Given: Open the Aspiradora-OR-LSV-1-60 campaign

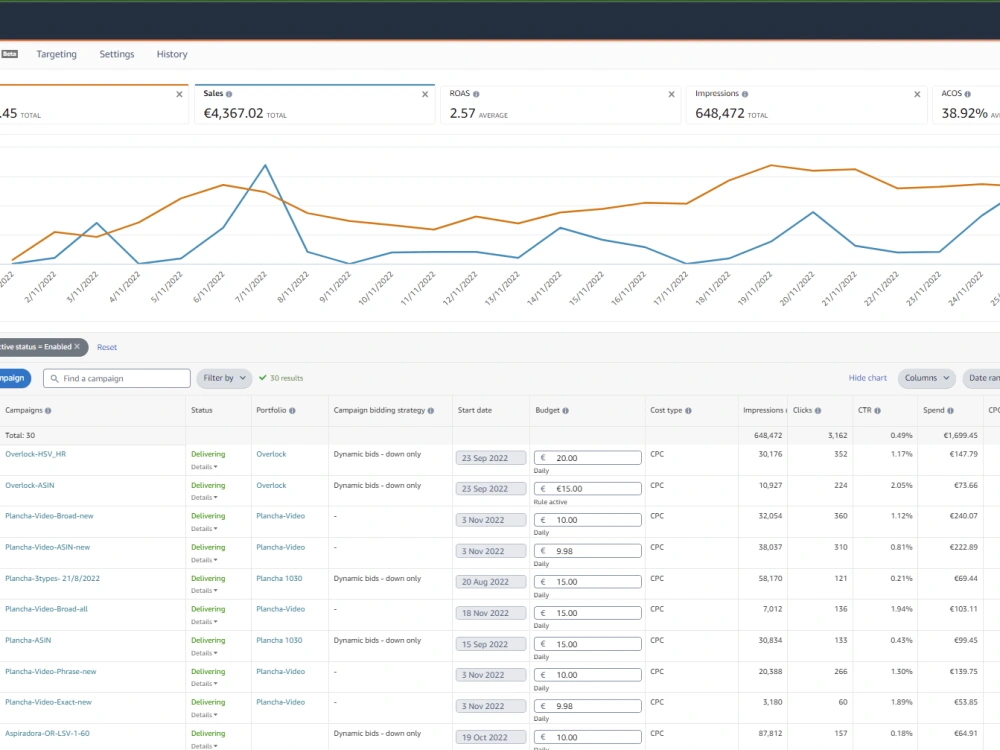Looking at the screenshot, I should pyautogui.click(x=47, y=733).
